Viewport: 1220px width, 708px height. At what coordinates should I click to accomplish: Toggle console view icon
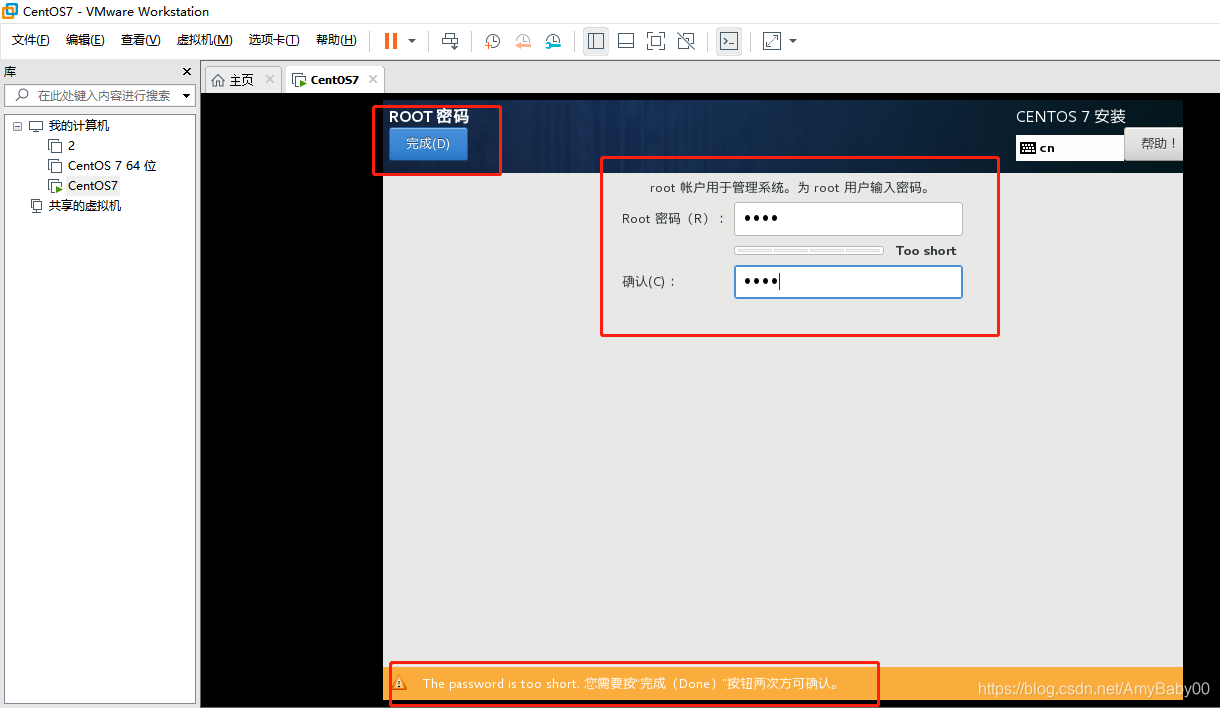click(730, 41)
